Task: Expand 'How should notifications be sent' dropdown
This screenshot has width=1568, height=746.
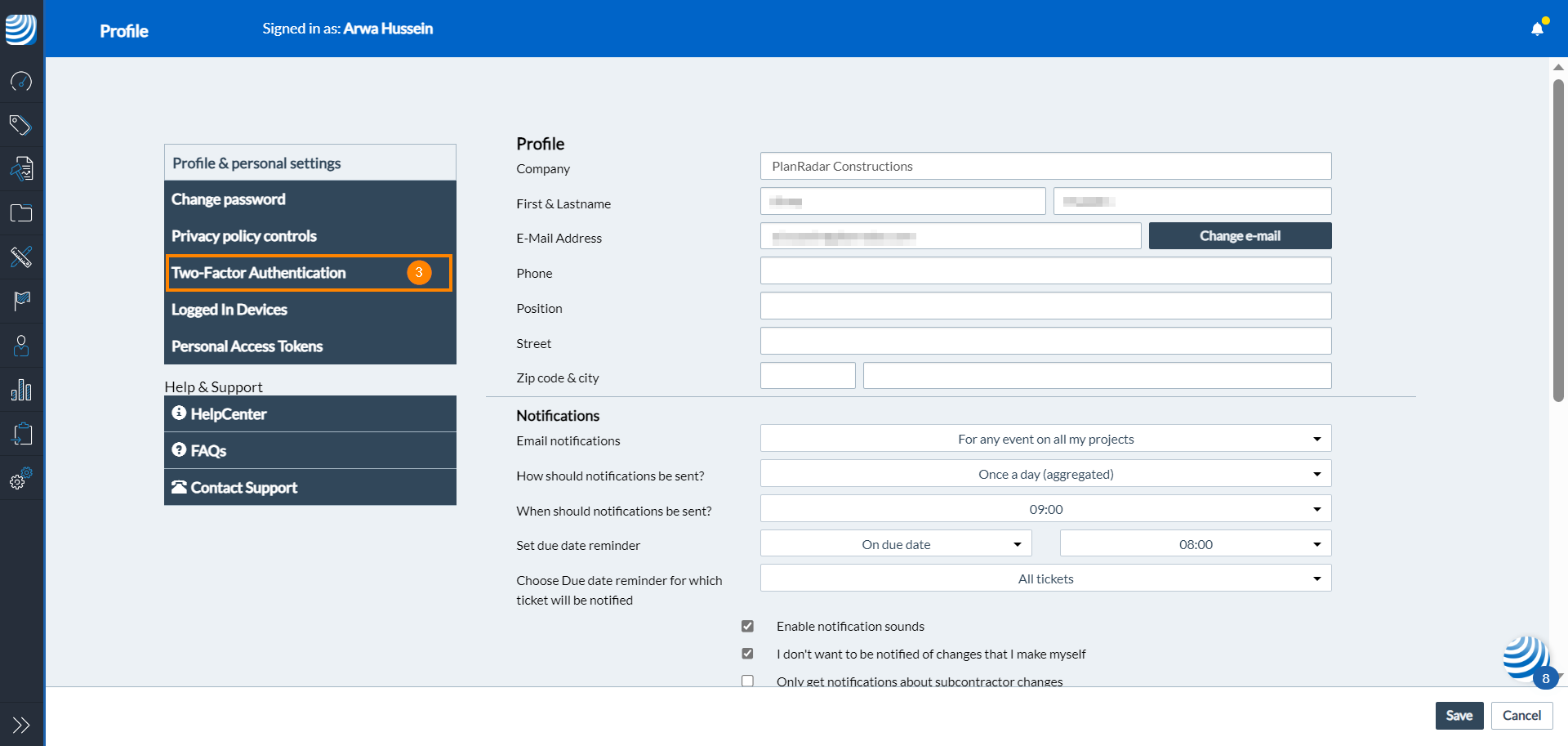Action: (1045, 474)
